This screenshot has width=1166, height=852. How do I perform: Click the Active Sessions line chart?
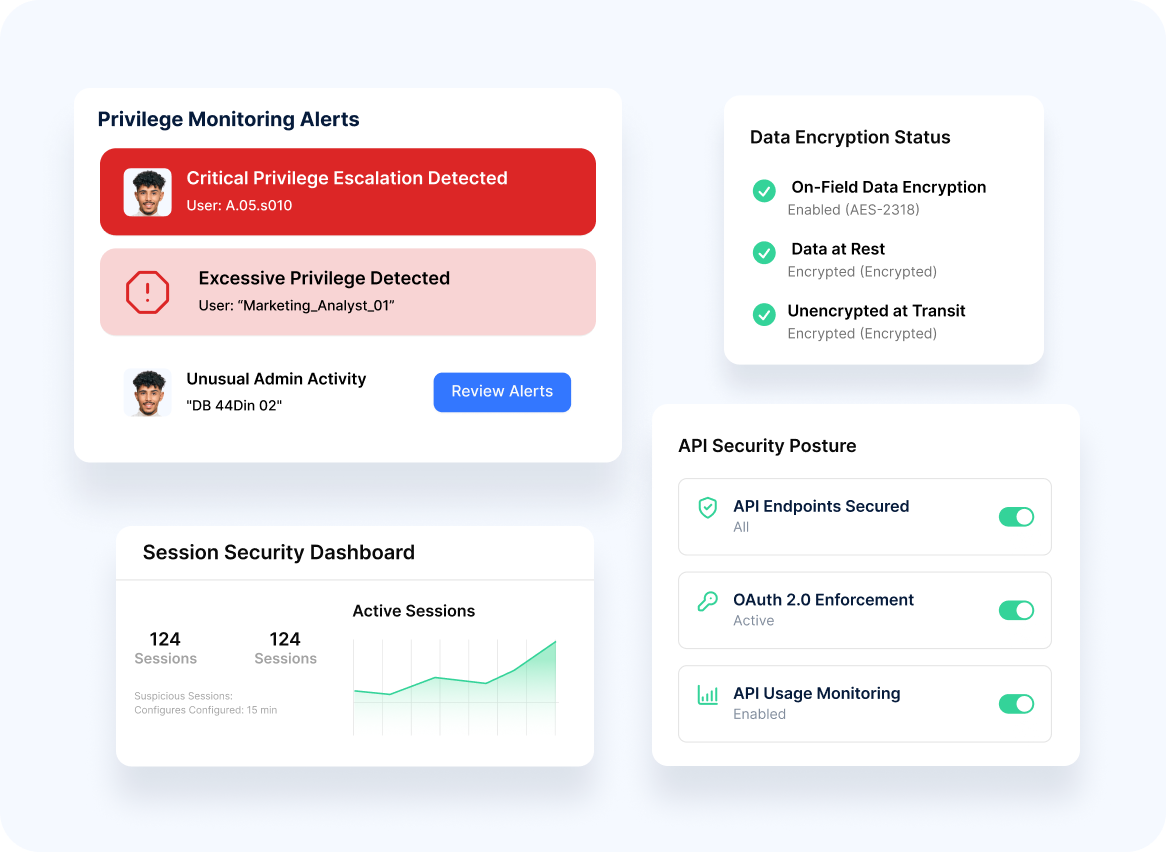(x=455, y=686)
